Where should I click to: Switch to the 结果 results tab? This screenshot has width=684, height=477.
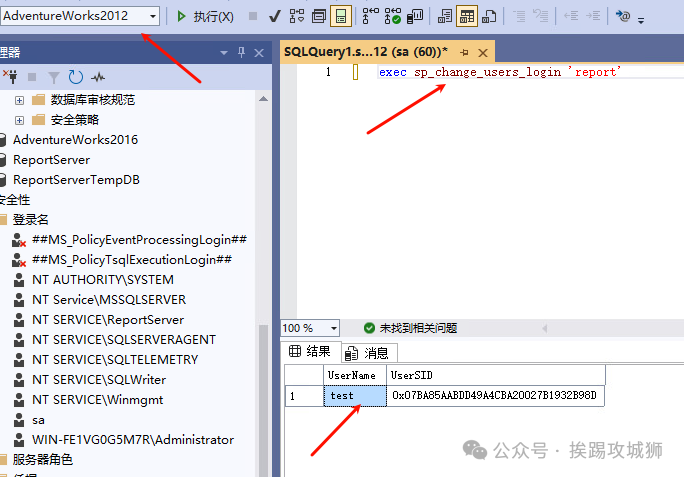point(310,351)
